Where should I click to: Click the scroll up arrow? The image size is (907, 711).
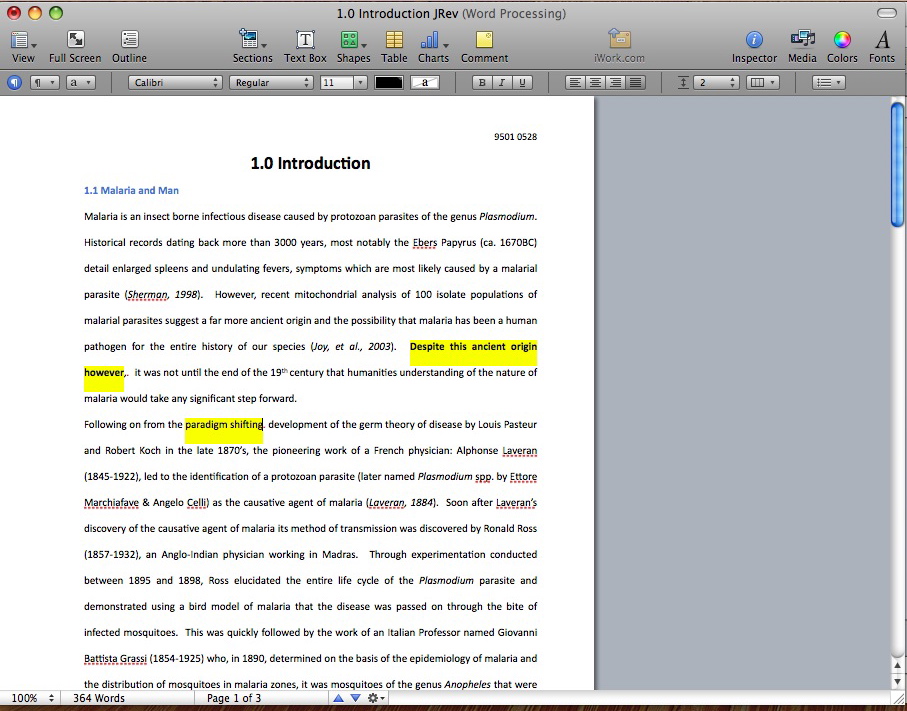(897, 665)
